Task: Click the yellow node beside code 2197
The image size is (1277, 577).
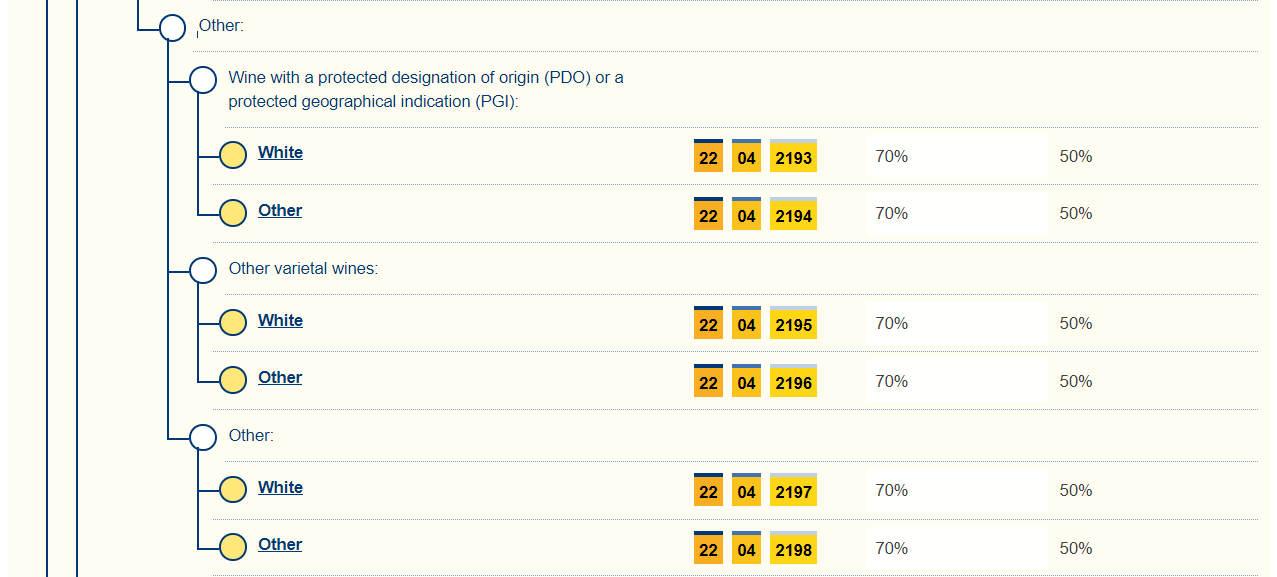Action: point(233,489)
